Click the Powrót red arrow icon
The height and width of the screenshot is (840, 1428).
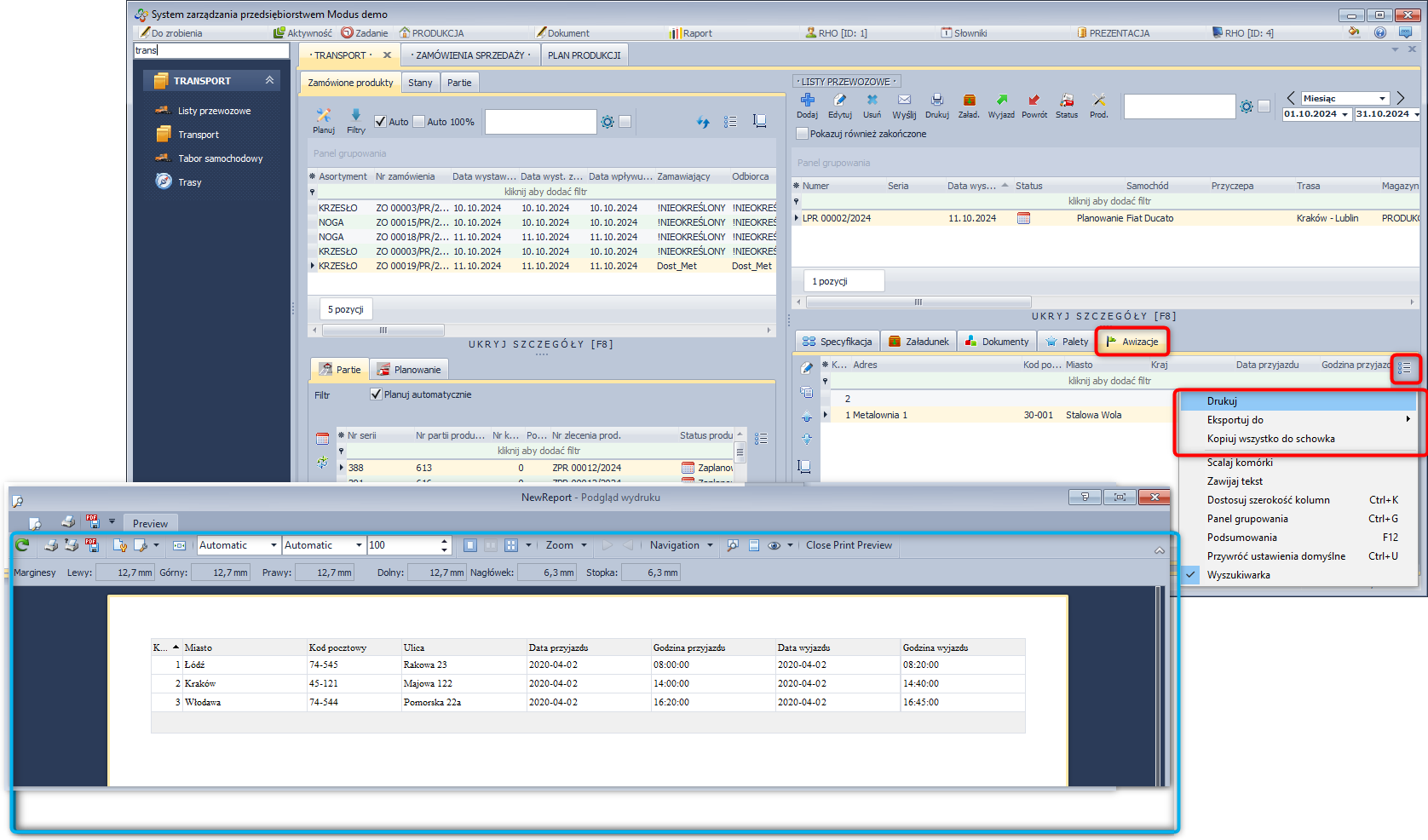coord(1034,101)
